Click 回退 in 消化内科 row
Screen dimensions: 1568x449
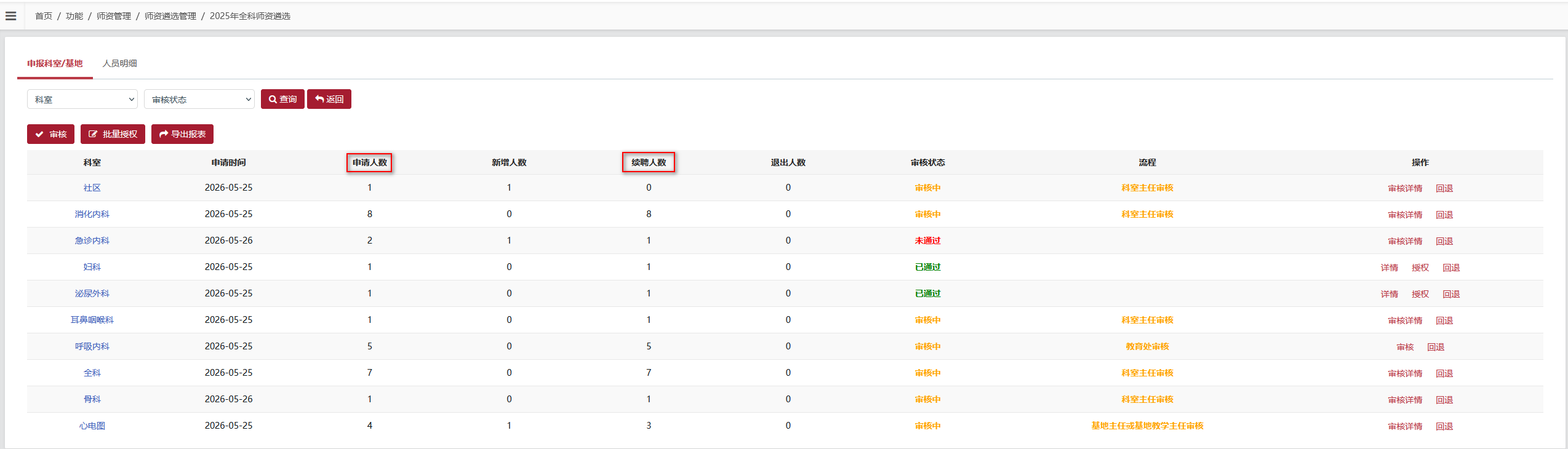(x=1444, y=215)
